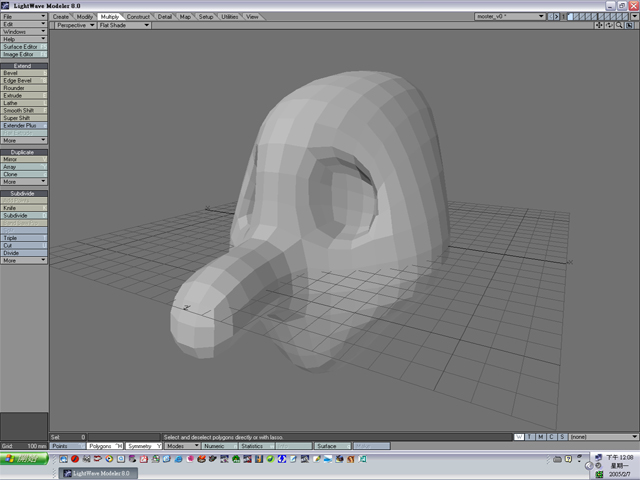Select the Edge Bevel tool
This screenshot has width=640, height=480.
click(x=24, y=80)
